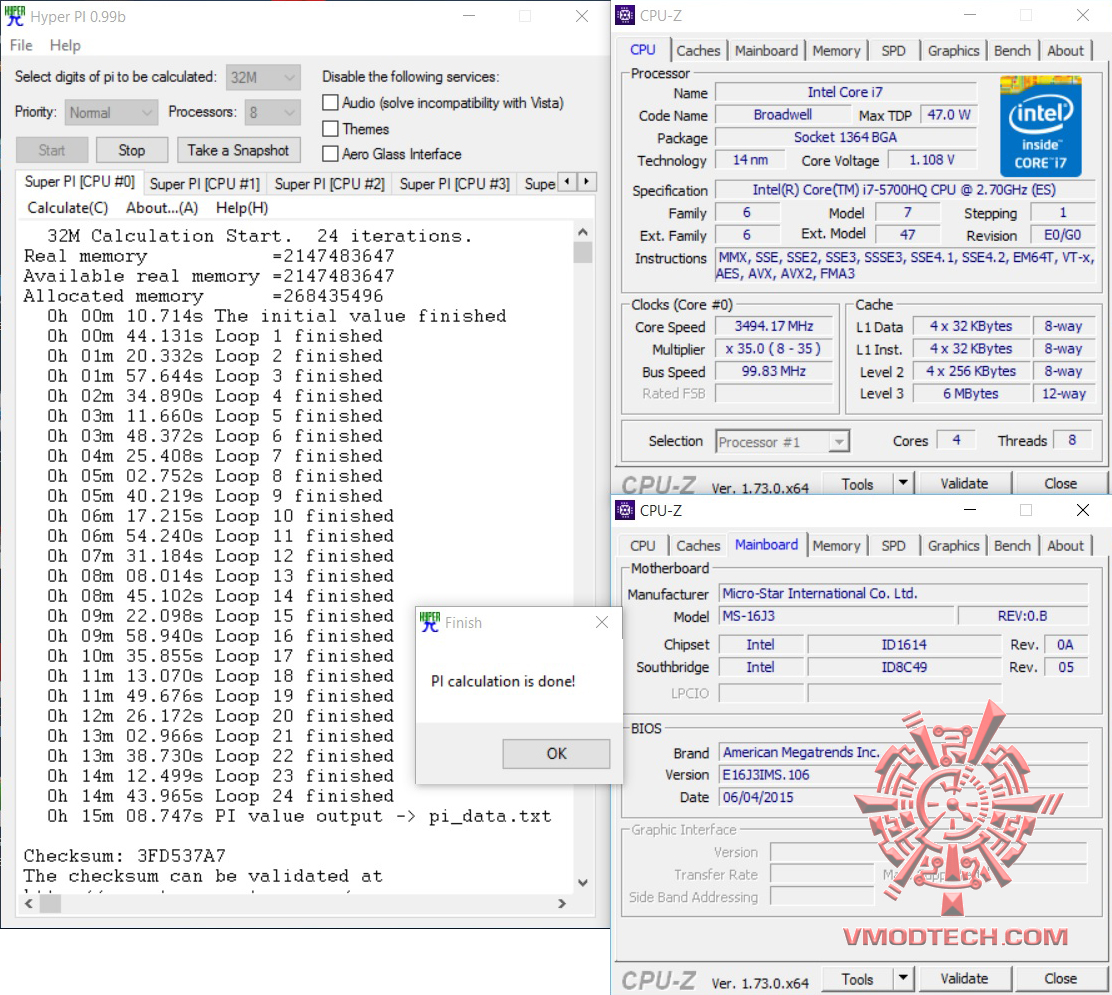Toggle the Themes checkbox
This screenshot has width=1112, height=995.
[330, 128]
